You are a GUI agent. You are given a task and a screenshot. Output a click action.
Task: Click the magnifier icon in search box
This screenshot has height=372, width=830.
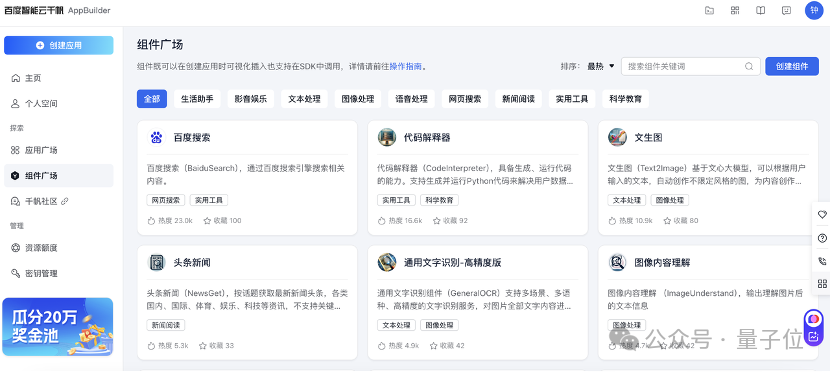tap(749, 67)
